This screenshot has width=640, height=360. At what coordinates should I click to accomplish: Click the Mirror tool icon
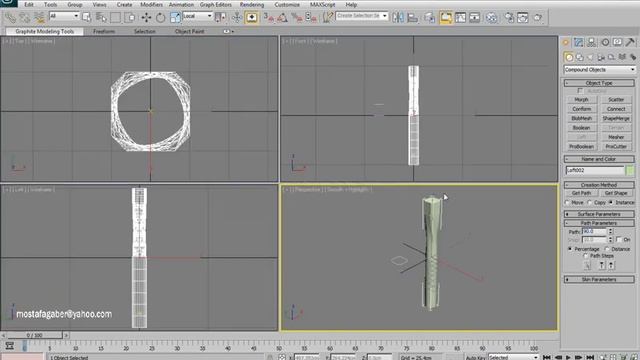click(398, 17)
